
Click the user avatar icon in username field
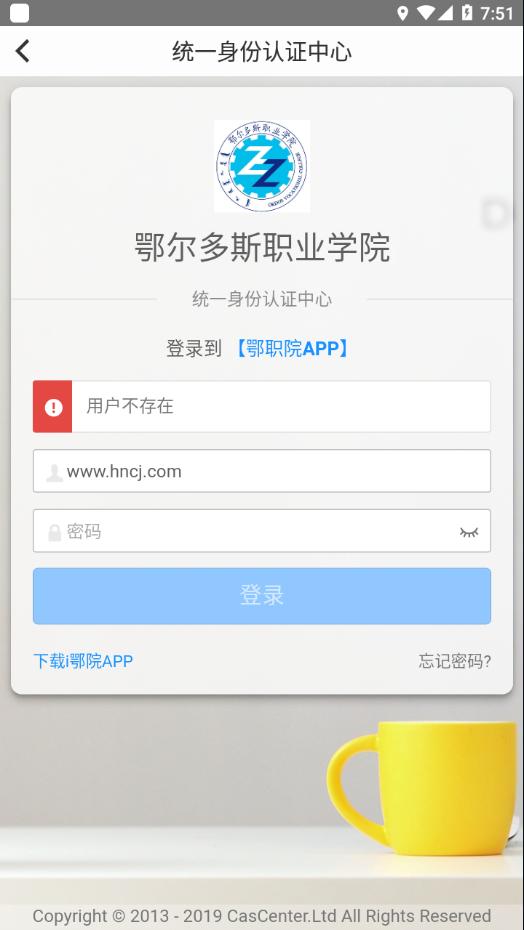(x=54, y=473)
